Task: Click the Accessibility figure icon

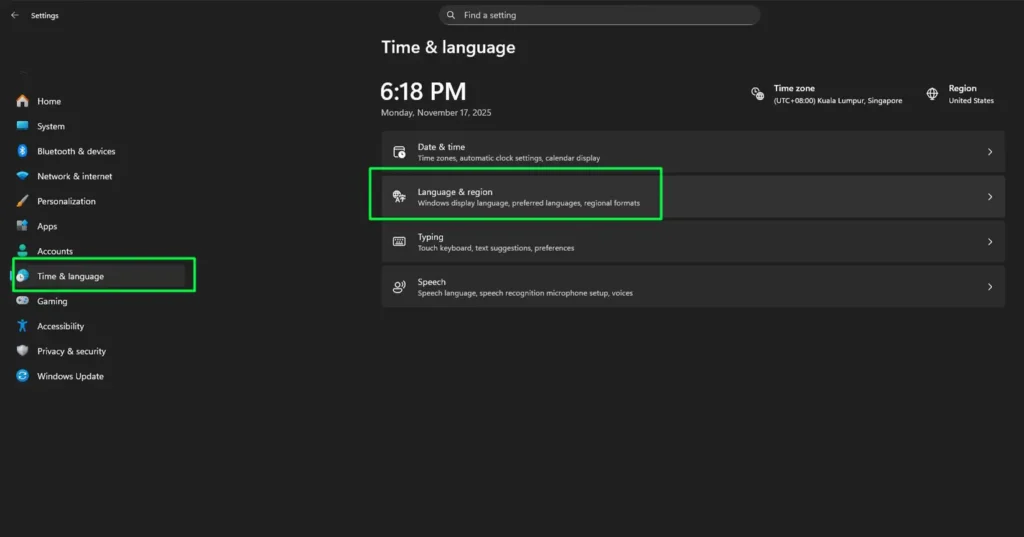Action: 22,326
